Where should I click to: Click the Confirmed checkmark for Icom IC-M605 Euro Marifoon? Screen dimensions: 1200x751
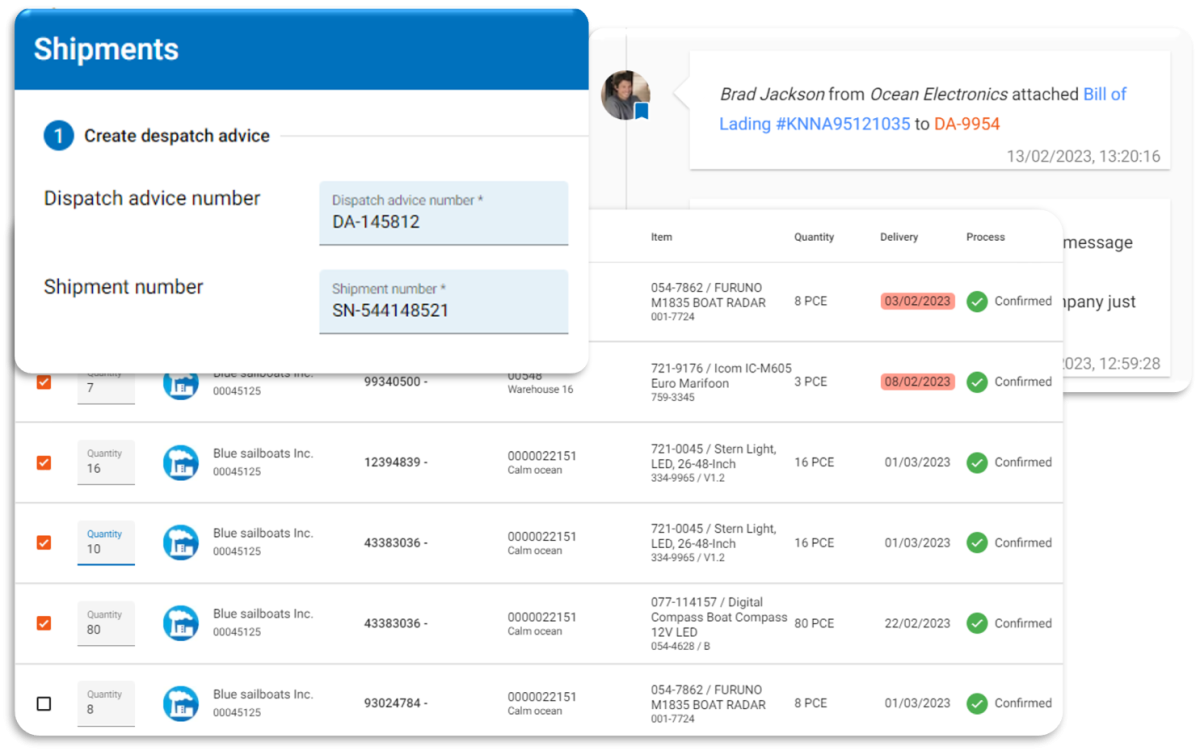[x=976, y=381]
